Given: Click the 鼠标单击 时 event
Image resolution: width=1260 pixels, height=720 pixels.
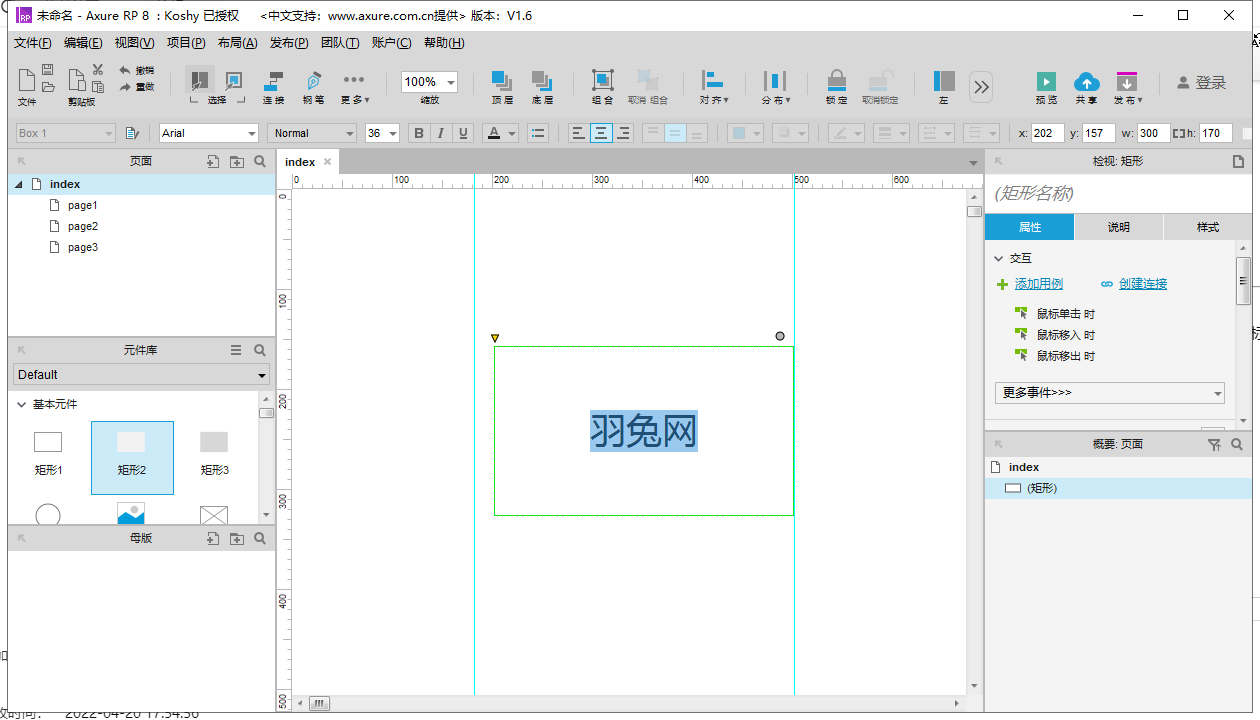Looking at the screenshot, I should coord(1066,314).
